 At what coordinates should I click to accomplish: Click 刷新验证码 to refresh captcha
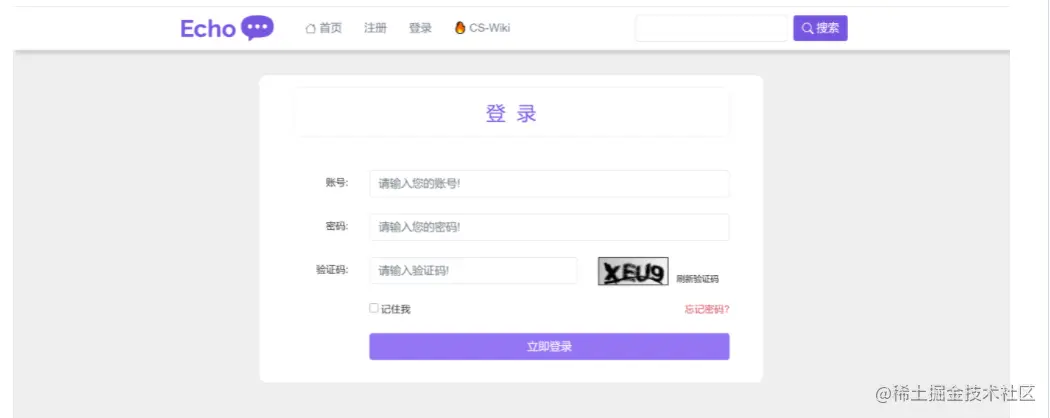(x=697, y=279)
